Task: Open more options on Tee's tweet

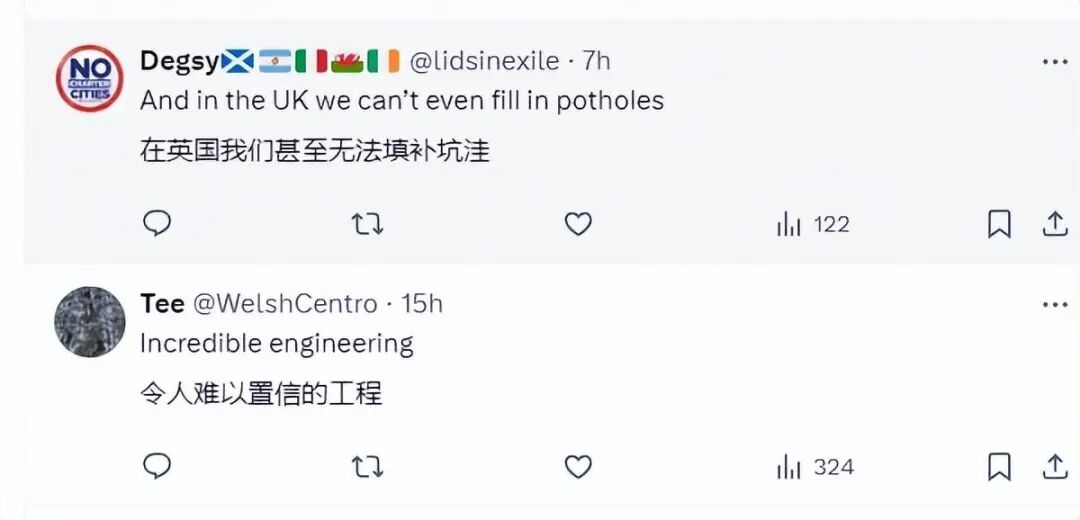Action: tap(1055, 304)
